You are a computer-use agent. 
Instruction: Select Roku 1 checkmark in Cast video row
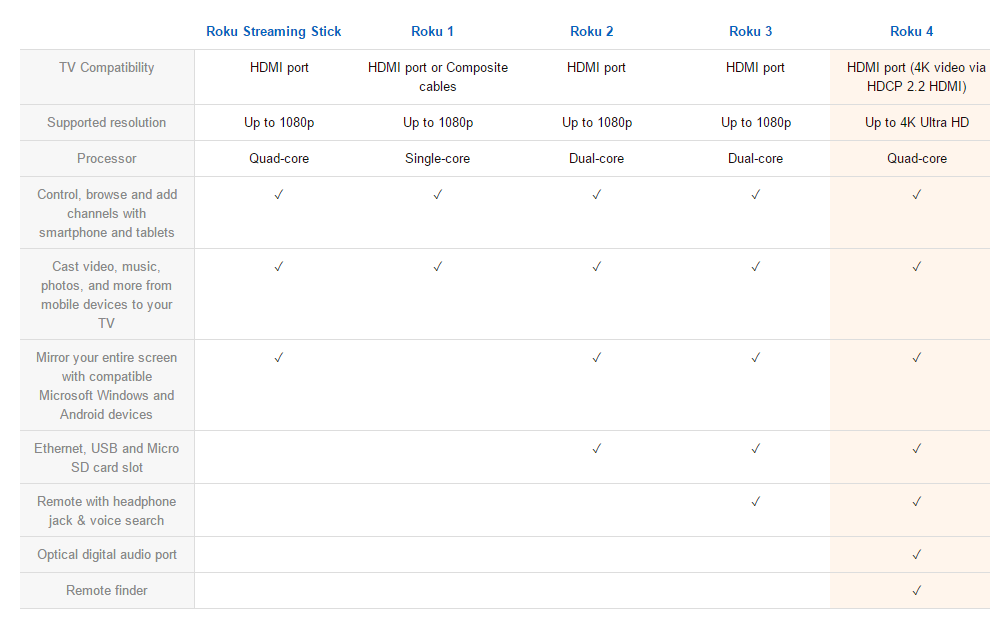[x=438, y=267]
